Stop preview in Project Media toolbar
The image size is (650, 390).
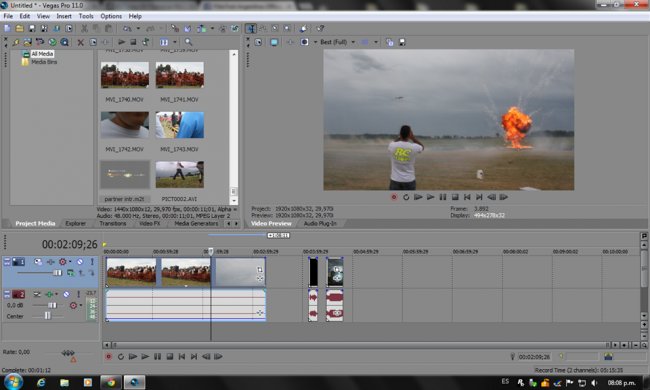133,42
